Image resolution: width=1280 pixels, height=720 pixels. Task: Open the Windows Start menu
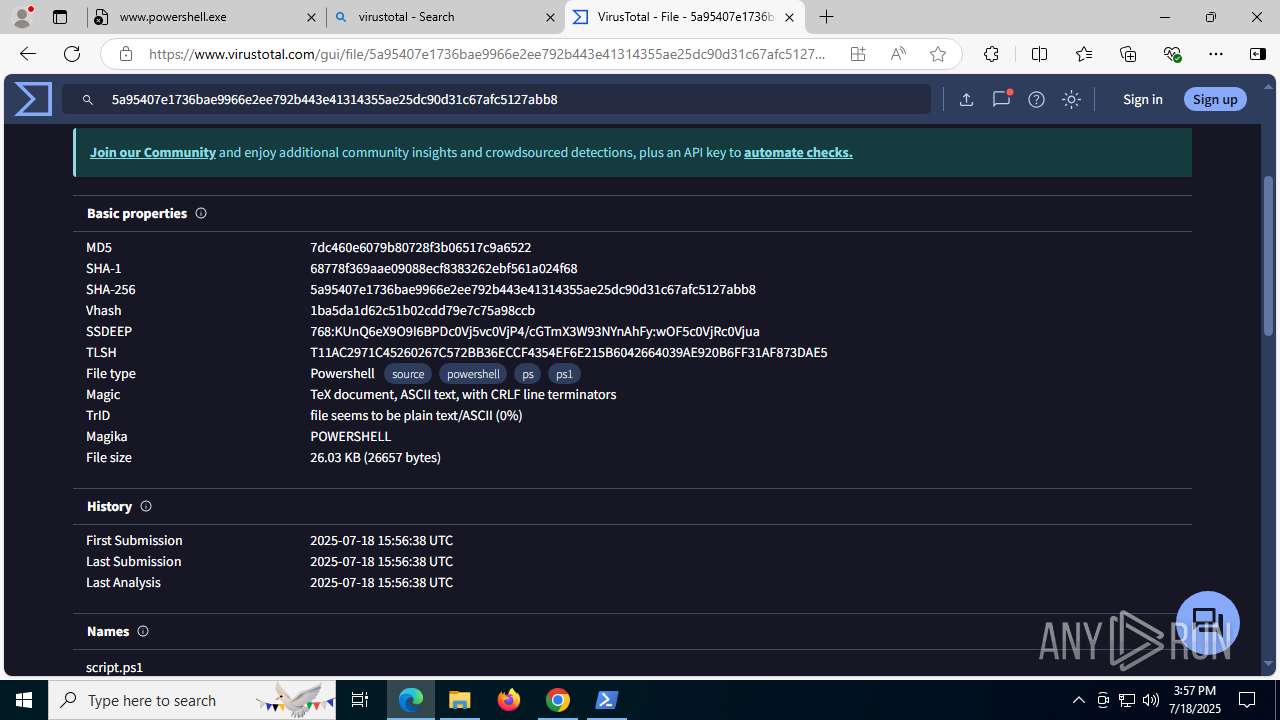pyautogui.click(x=24, y=700)
